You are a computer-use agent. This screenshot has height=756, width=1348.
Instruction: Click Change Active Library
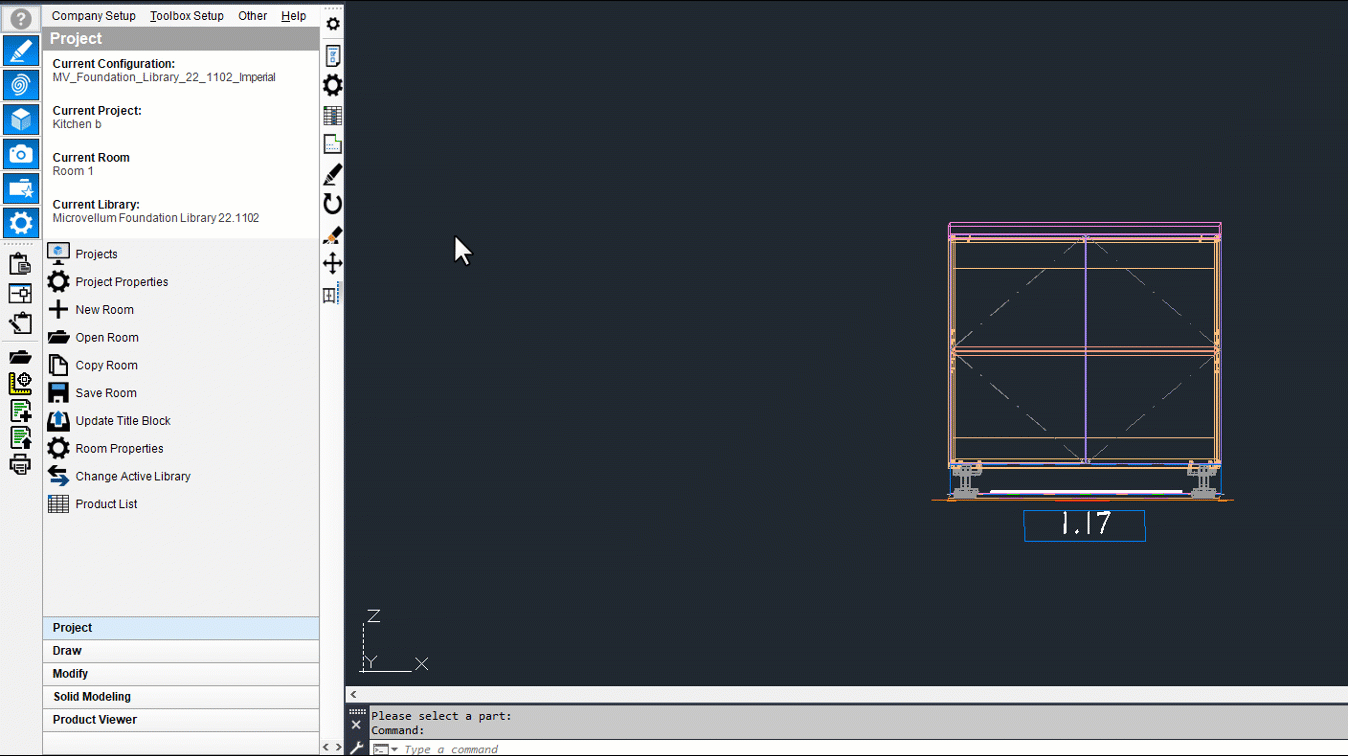point(133,477)
